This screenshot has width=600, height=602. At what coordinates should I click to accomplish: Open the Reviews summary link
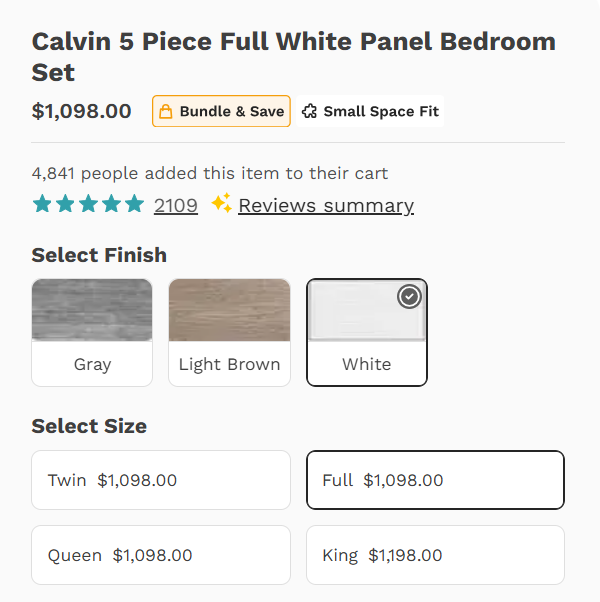(x=326, y=205)
